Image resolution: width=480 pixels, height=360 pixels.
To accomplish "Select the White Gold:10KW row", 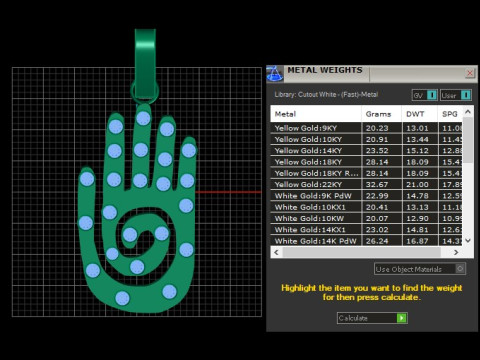I will coord(366,219).
